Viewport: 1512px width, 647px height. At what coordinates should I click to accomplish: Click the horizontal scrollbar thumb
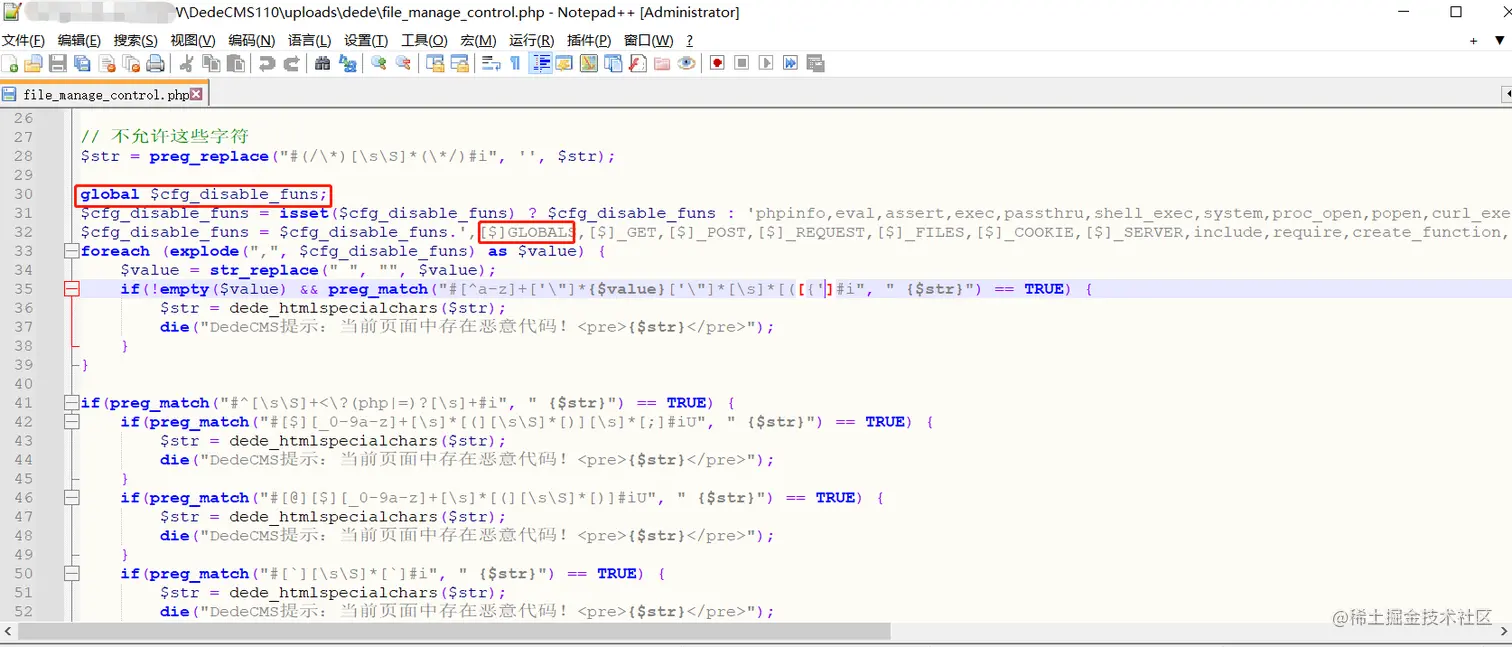pos(454,631)
